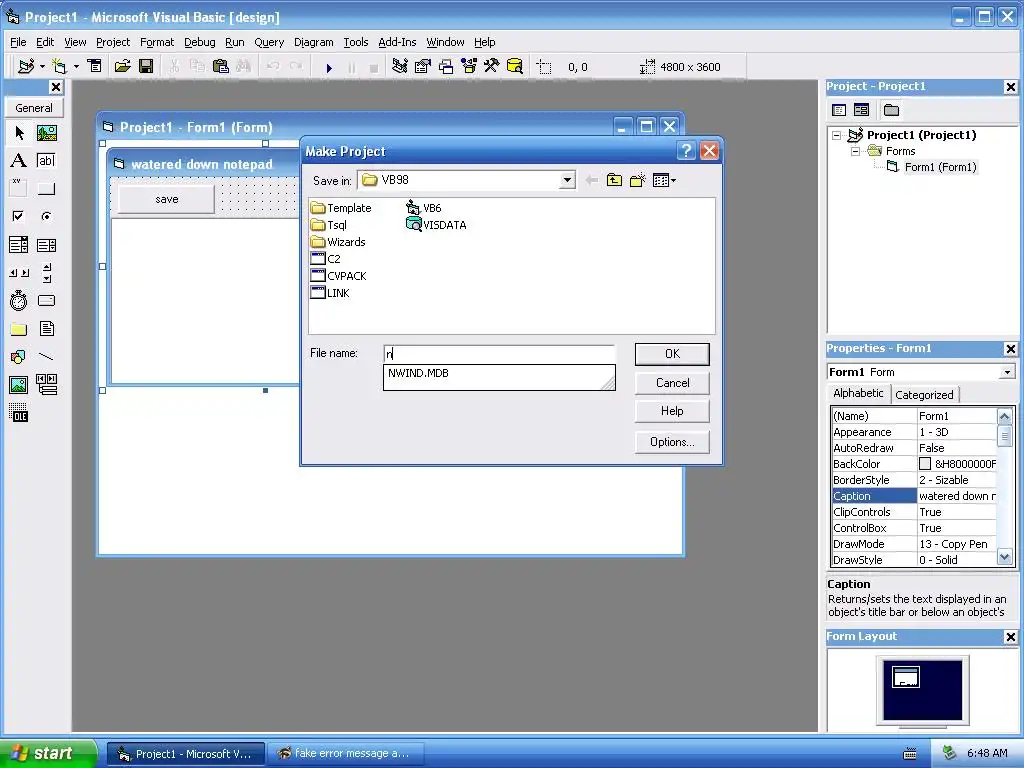This screenshot has width=1024, height=768.
Task: Open the Add-Ins menu
Action: (x=397, y=42)
